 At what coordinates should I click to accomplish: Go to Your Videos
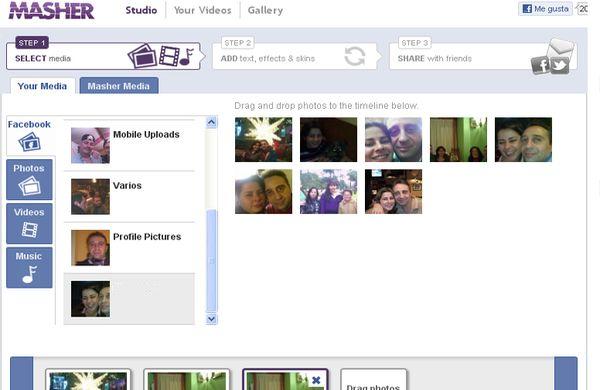click(202, 10)
